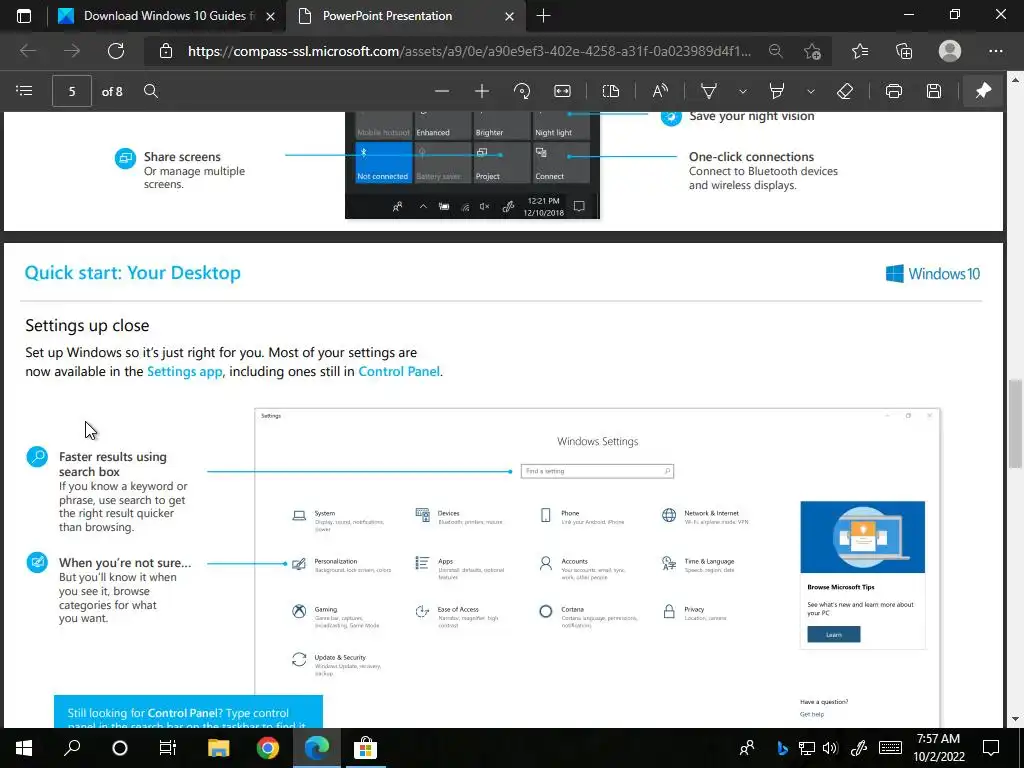Open the touch keyboard tray icon
Viewport: 1024px width, 768px height.
[890, 748]
